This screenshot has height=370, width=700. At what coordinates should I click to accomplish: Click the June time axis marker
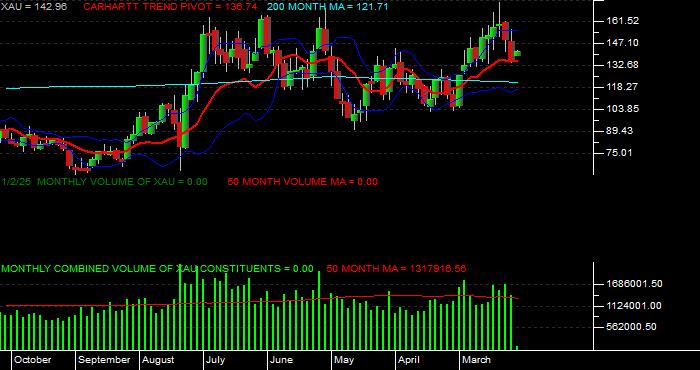pos(282,360)
